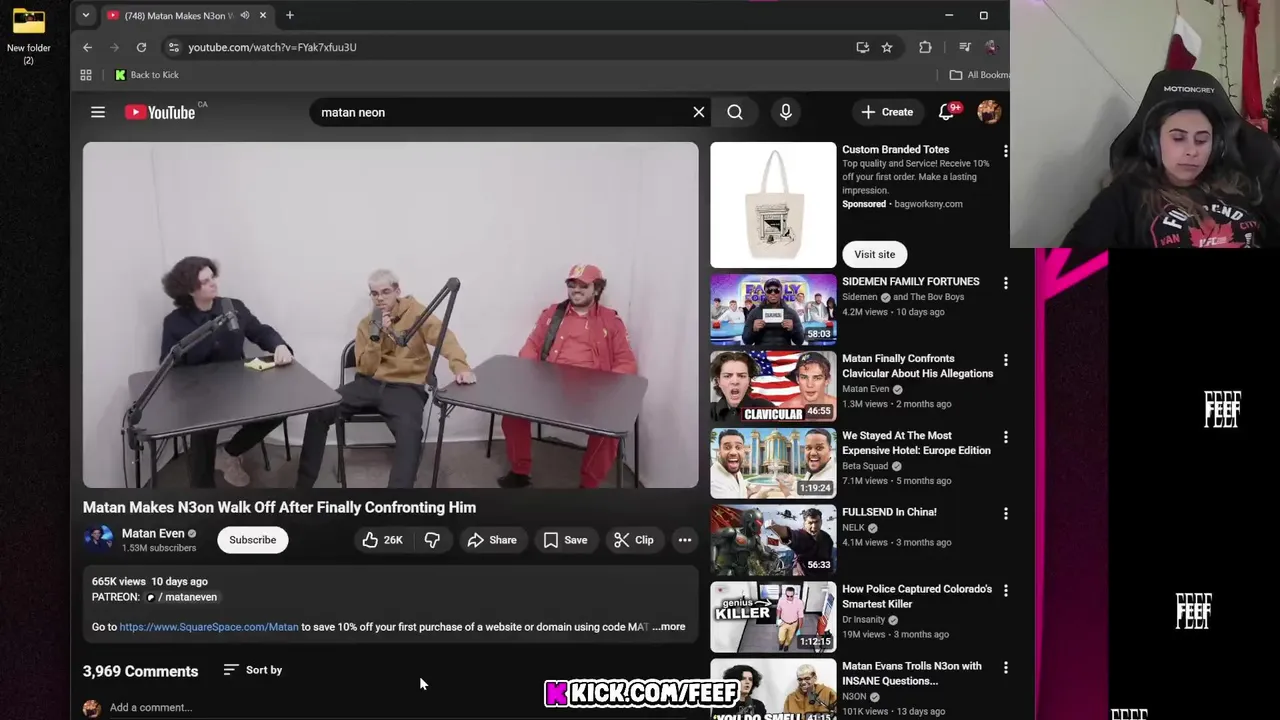This screenshot has width=1280, height=720.
Task: Open the media controls icon in browser toolbar
Action: point(964,47)
